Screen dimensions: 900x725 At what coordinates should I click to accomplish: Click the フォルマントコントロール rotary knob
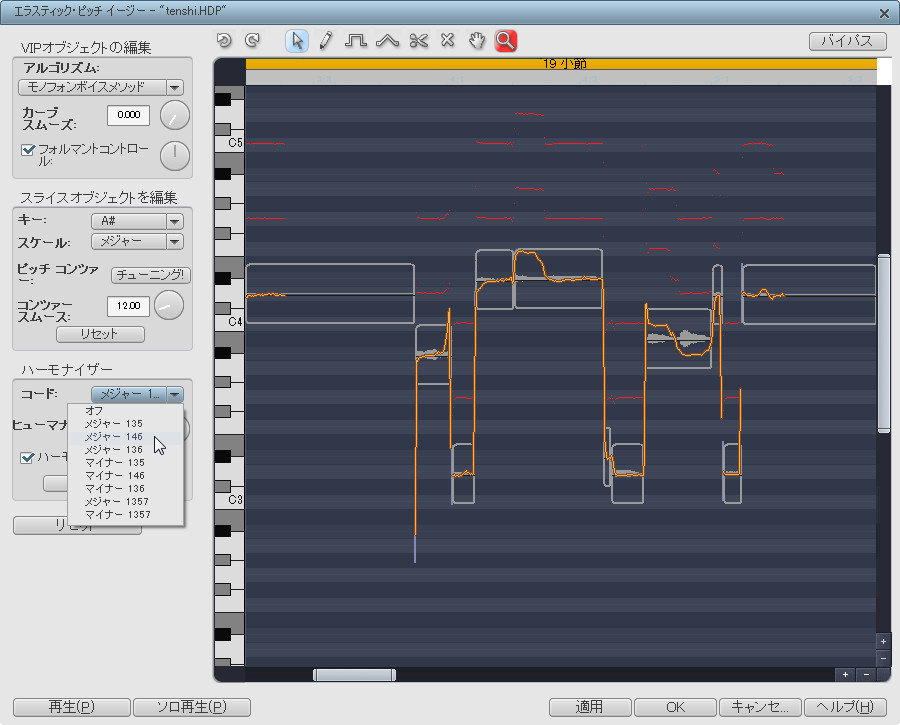(174, 156)
